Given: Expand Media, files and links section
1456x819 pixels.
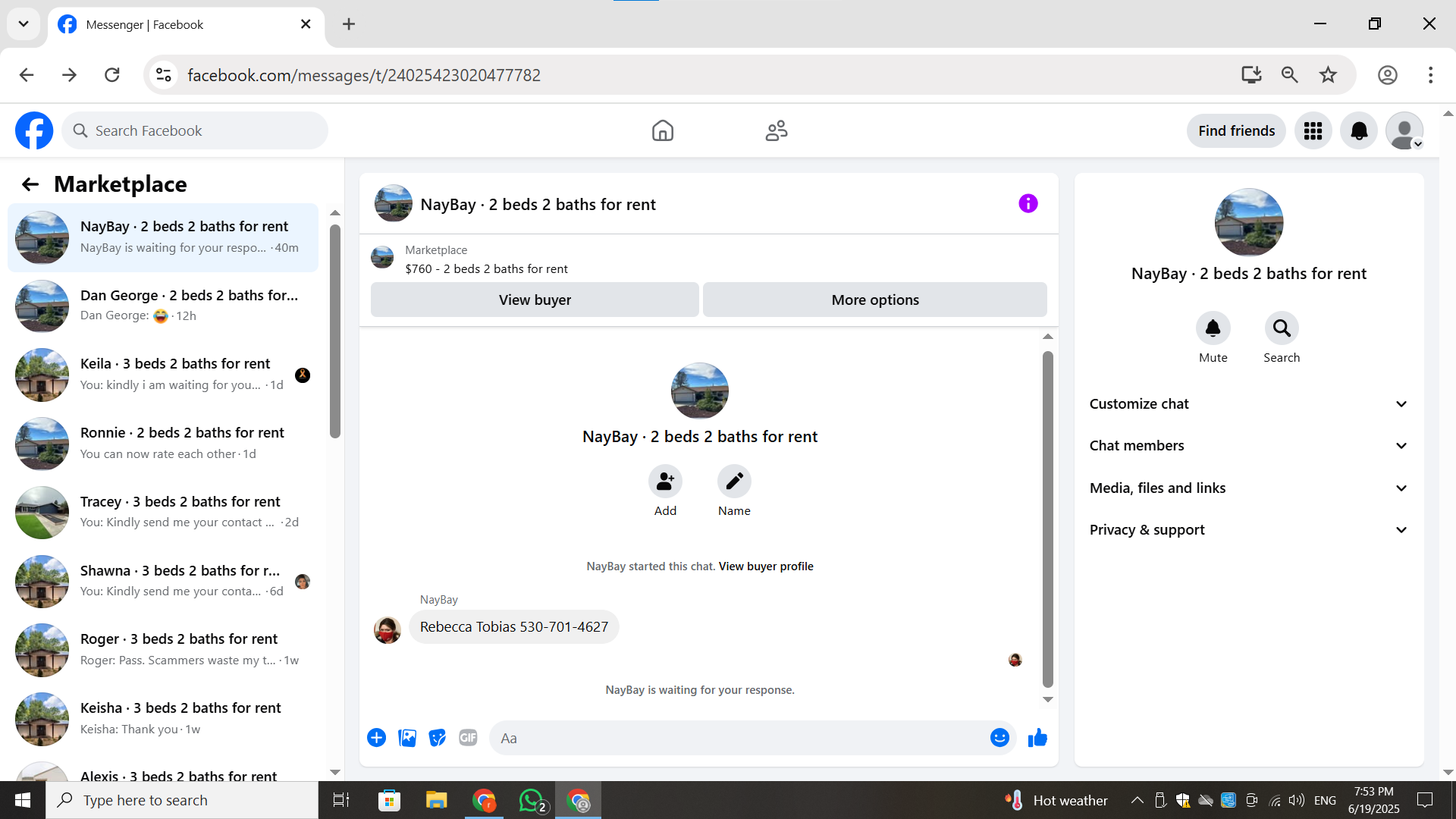Looking at the screenshot, I should click(1249, 488).
